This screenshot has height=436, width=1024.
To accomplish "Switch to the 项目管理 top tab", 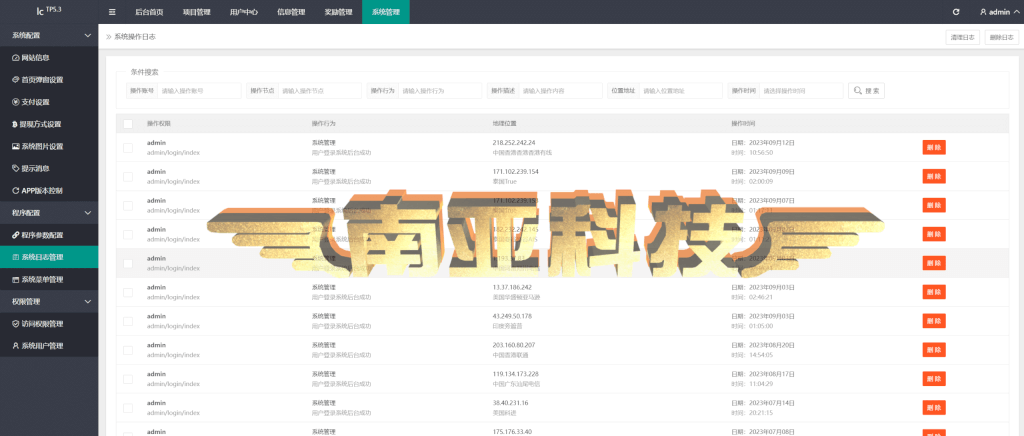I will [x=197, y=12].
